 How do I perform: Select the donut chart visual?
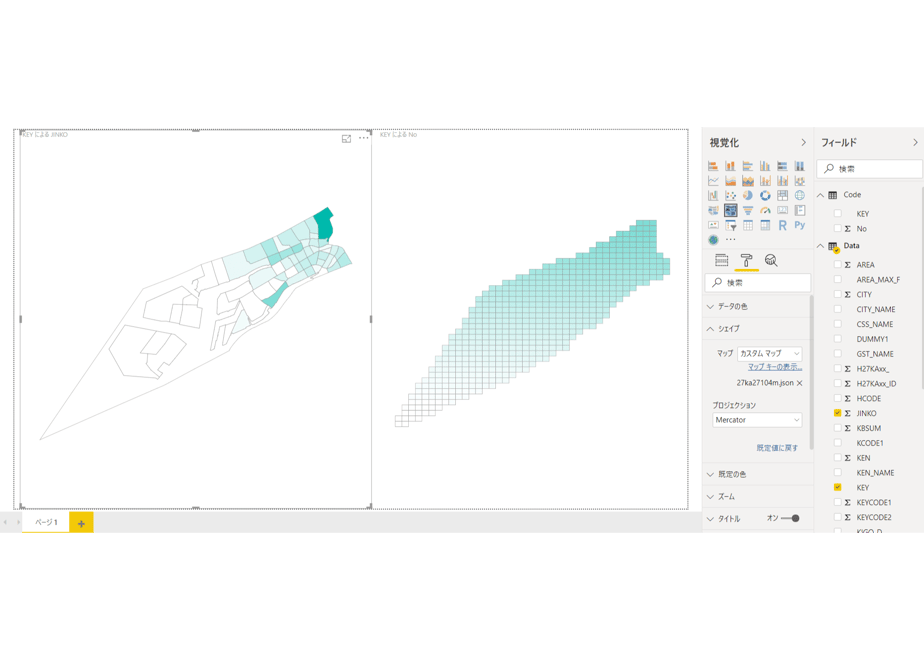(765, 195)
